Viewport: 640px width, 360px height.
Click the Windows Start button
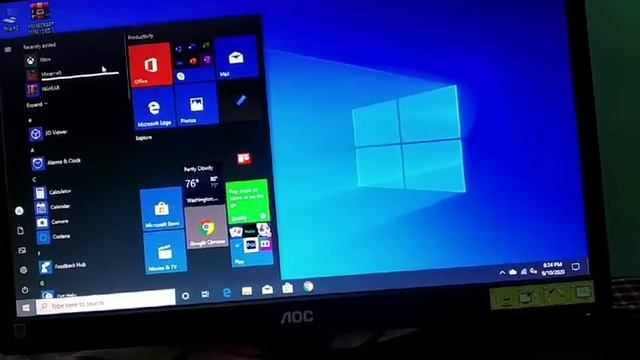[26, 307]
